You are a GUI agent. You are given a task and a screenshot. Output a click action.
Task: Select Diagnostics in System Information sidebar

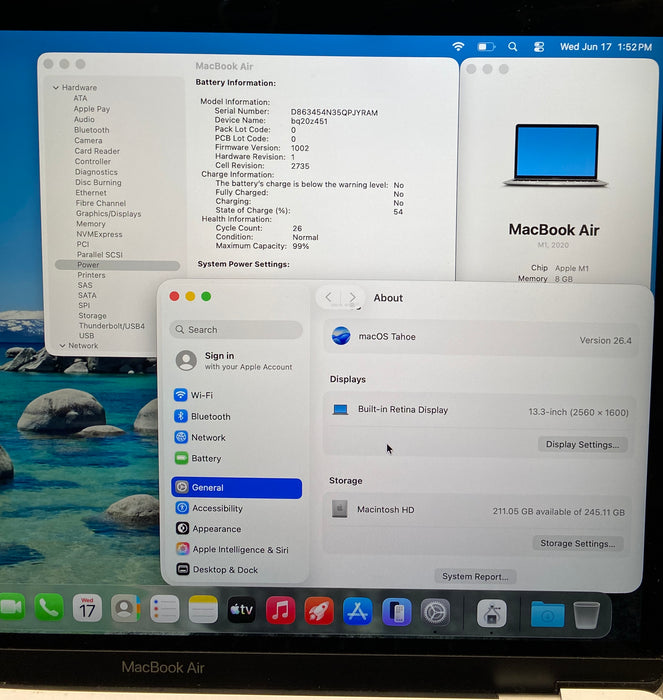(96, 172)
